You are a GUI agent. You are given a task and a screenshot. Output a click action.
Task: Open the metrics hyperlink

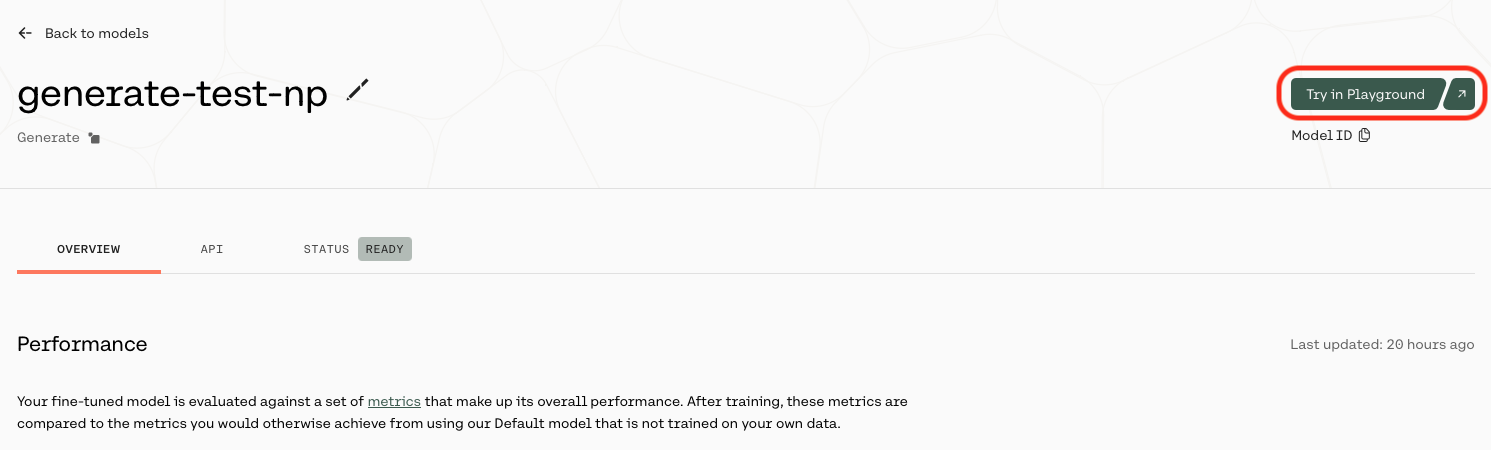(x=394, y=401)
